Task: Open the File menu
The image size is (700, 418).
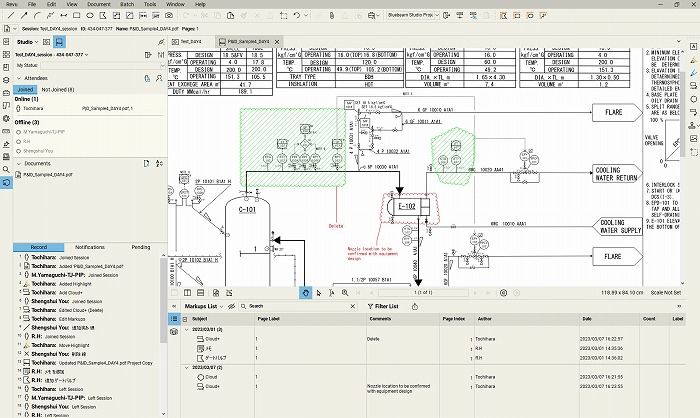Action: point(32,4)
